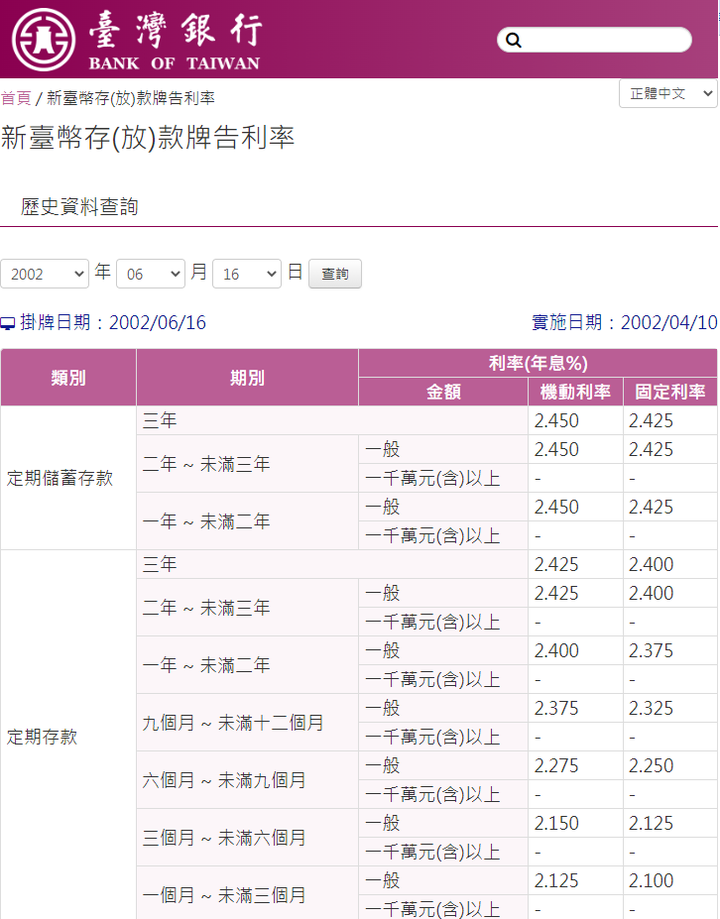Select the 歷史資料查詢 tab
Screen dimensions: 720x919
pos(80,206)
